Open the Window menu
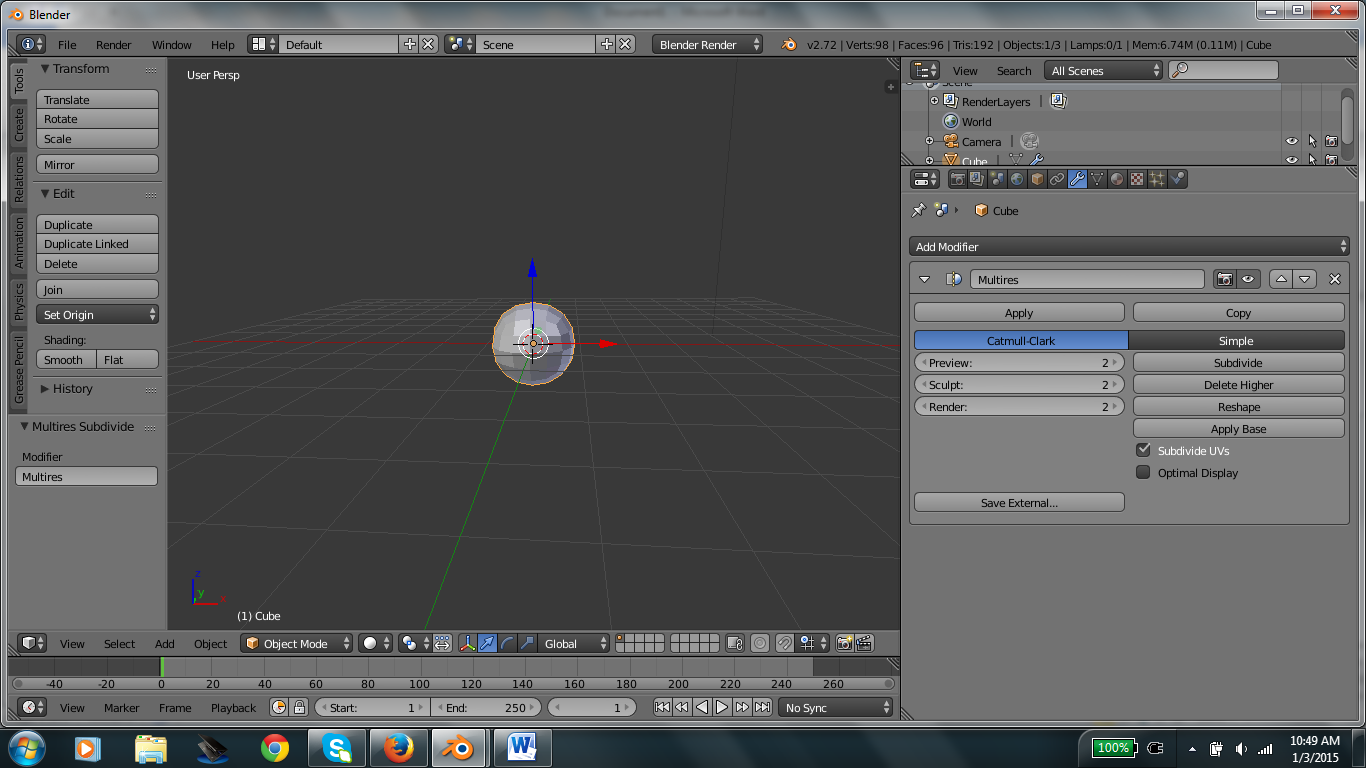Image resolution: width=1366 pixels, height=768 pixels. [x=172, y=45]
